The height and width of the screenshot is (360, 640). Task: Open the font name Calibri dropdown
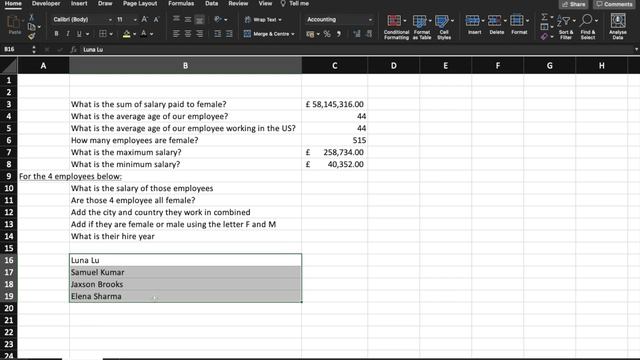click(x=110, y=20)
